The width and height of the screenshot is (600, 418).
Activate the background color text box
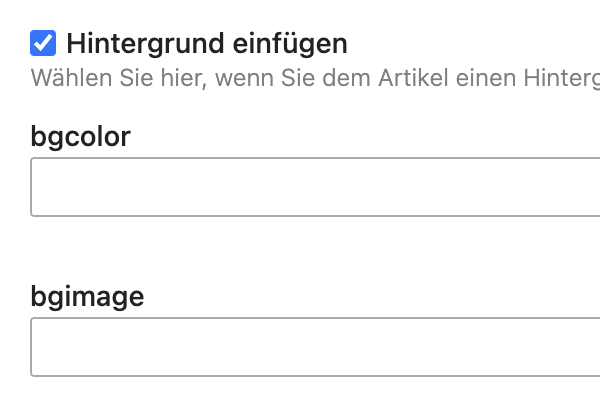click(315, 187)
